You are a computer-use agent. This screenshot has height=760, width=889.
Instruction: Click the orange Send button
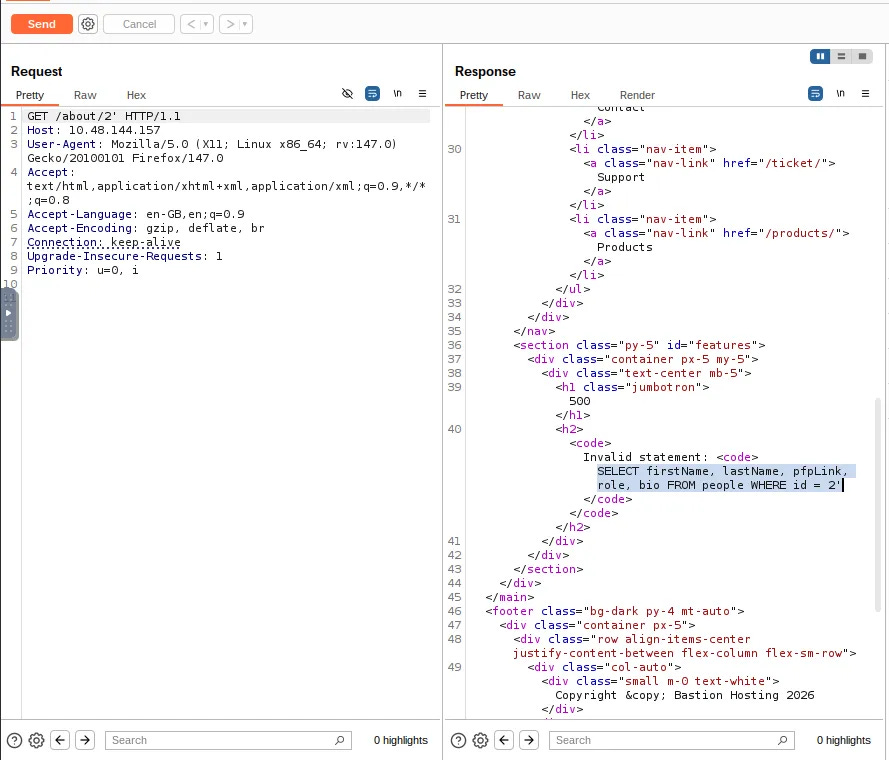tap(41, 24)
